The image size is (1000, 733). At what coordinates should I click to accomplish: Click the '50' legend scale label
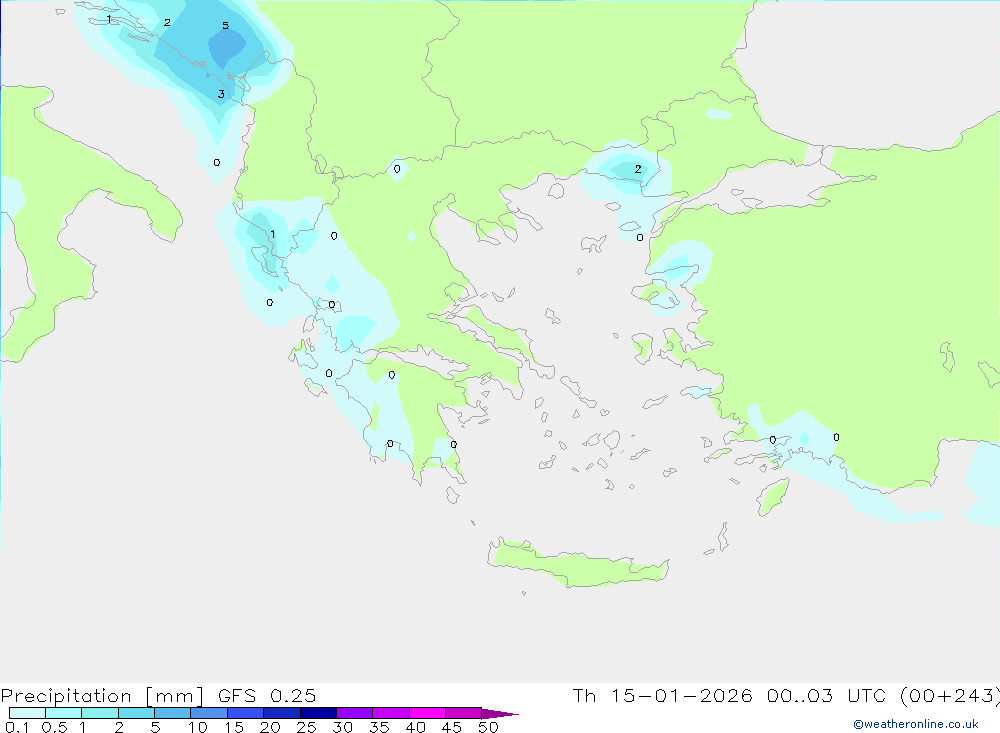(x=488, y=727)
